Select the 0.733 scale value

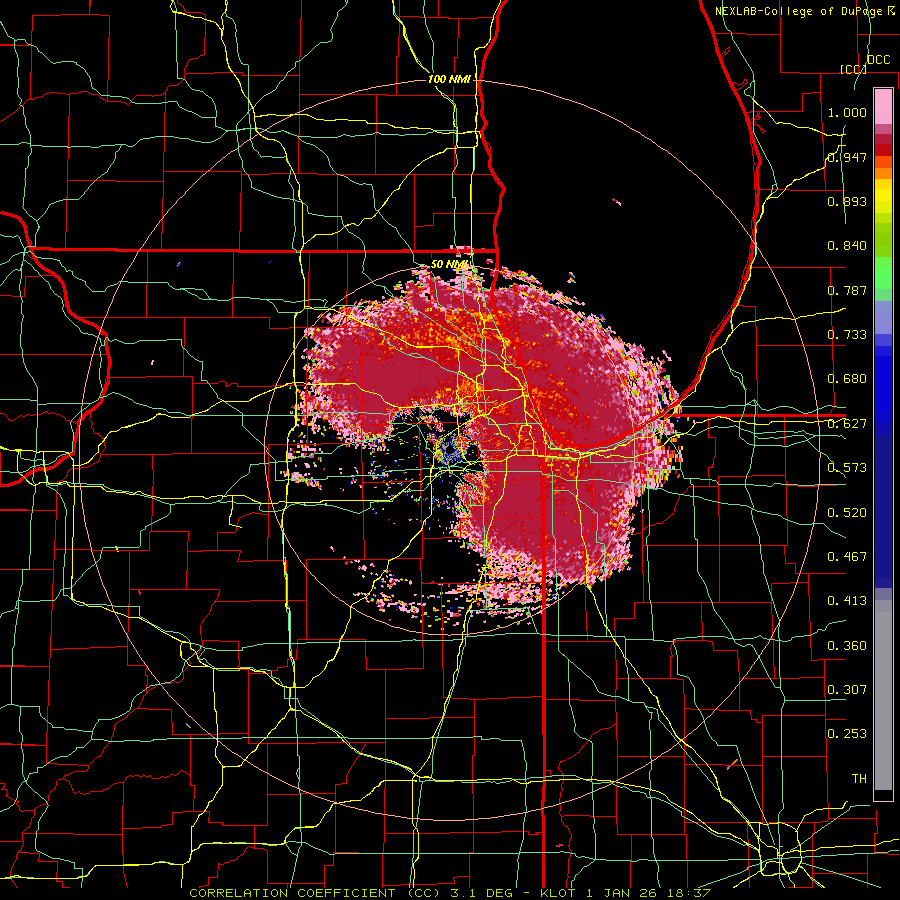pyautogui.click(x=847, y=335)
